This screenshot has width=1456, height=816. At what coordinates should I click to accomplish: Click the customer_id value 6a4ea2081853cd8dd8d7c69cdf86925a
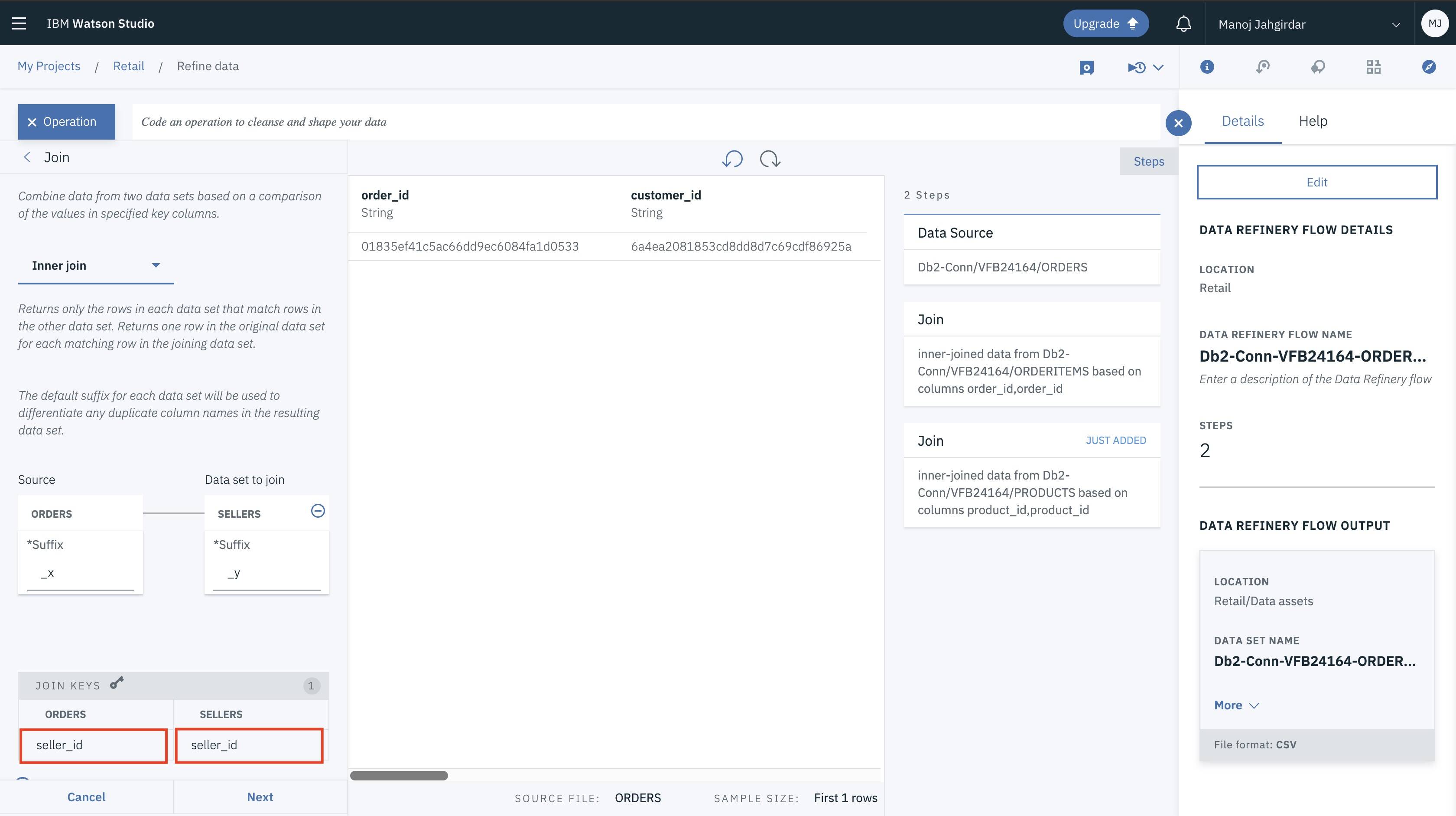pyautogui.click(x=741, y=247)
